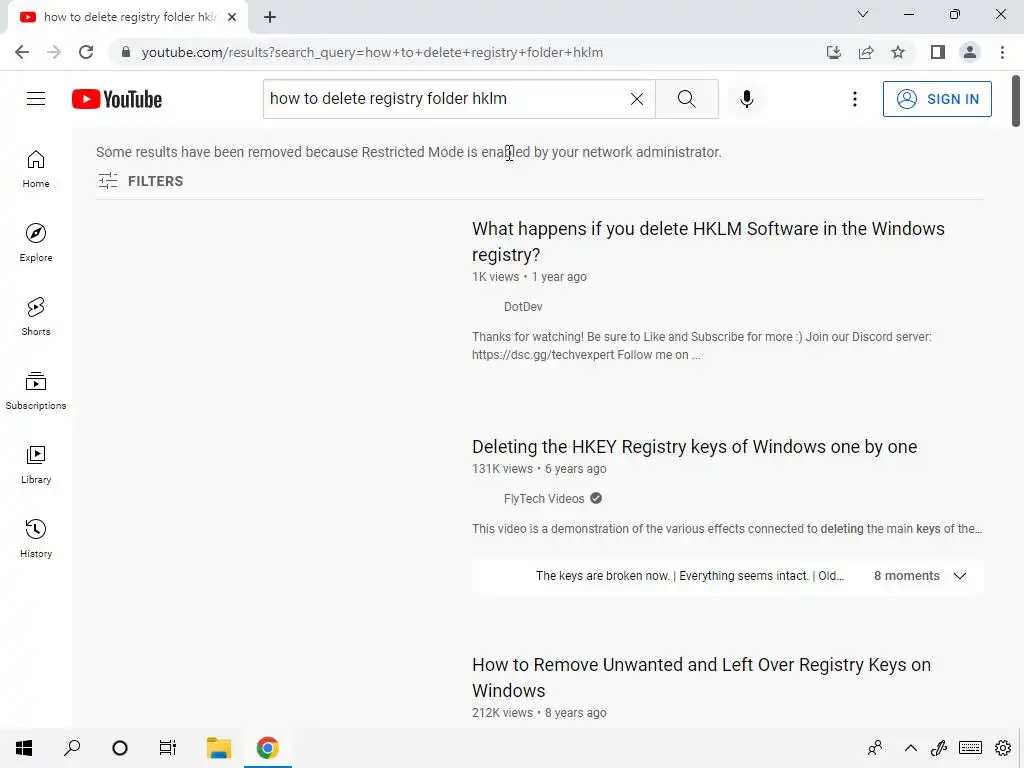Image resolution: width=1024 pixels, height=768 pixels.
Task: Show hidden system tray icons
Action: [910, 748]
